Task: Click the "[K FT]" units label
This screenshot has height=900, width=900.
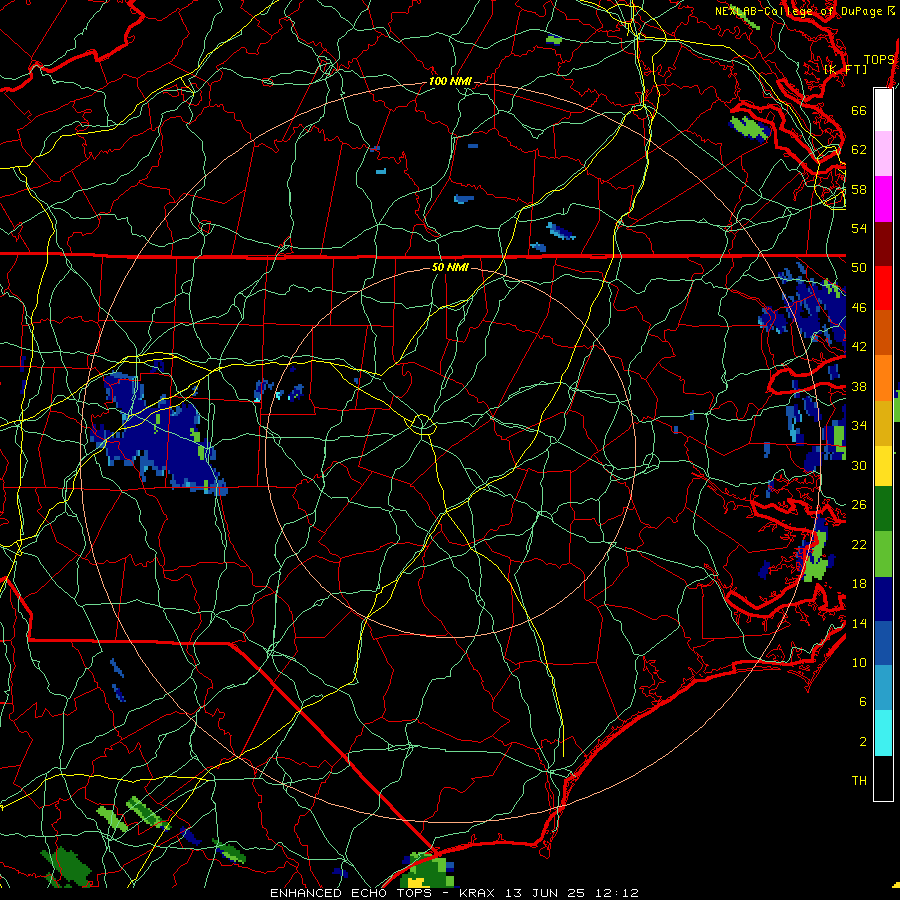Action: click(845, 69)
